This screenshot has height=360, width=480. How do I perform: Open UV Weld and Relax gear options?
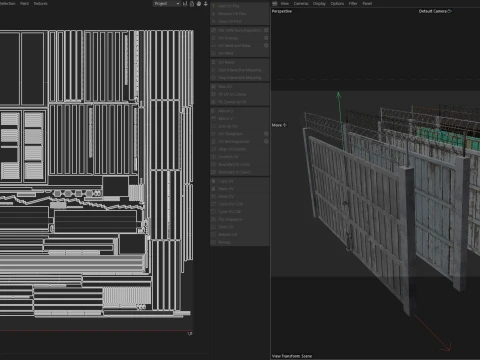pyautogui.click(x=266, y=45)
